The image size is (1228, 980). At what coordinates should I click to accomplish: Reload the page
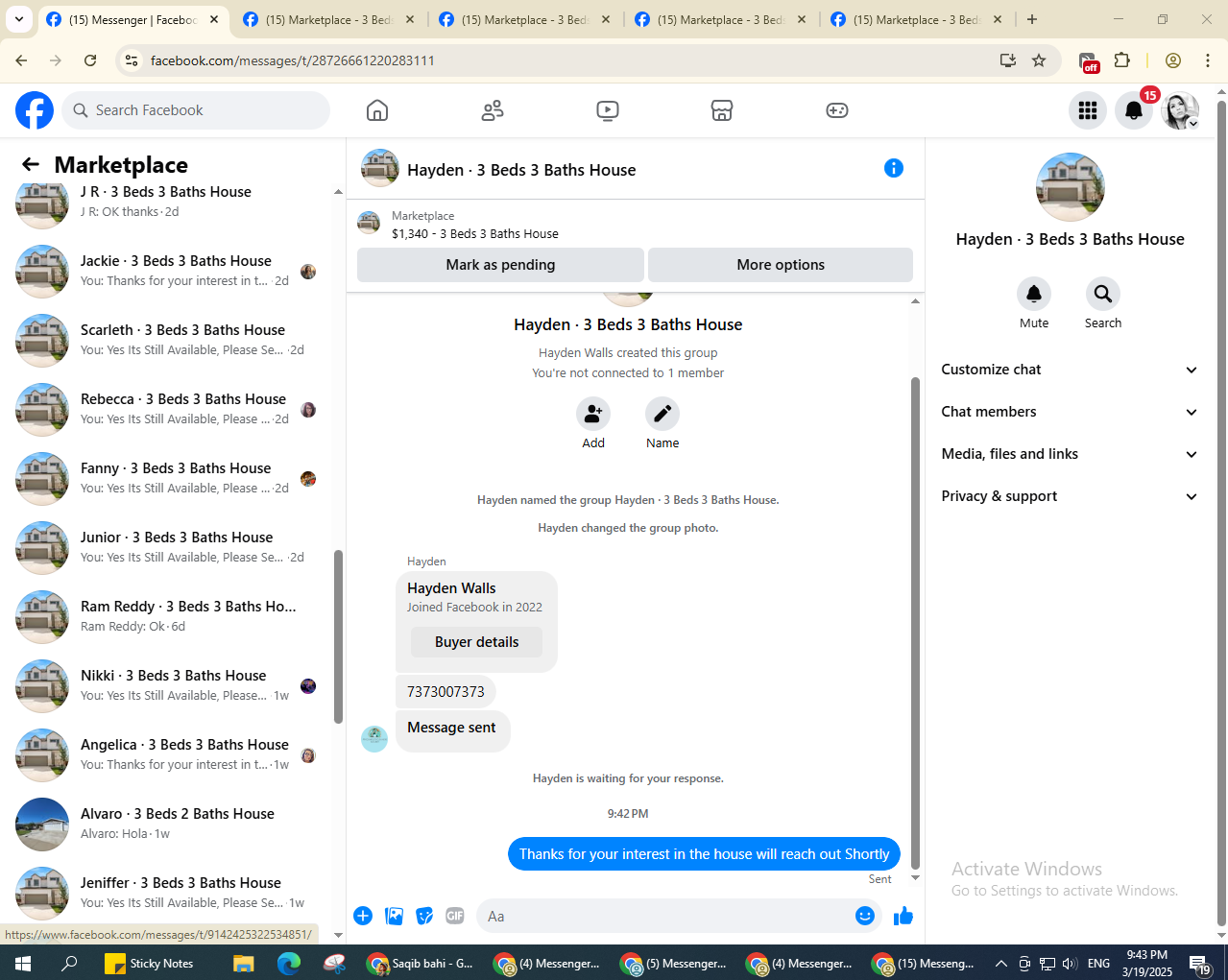pos(90,60)
